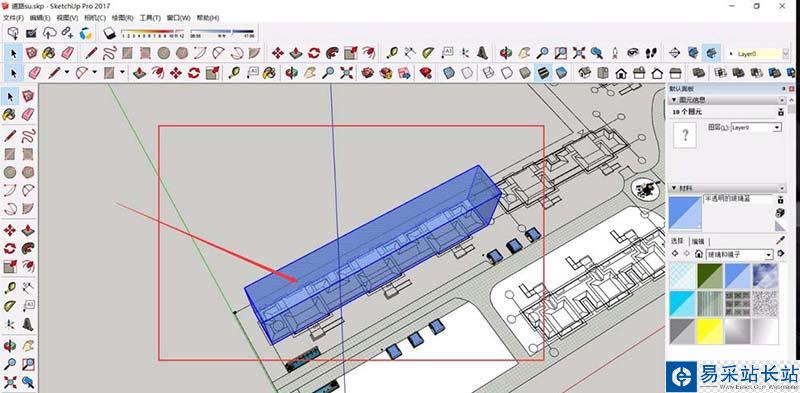The width and height of the screenshot is (800, 393).
Task: Activate the Walk footprints tool
Action: point(652,53)
